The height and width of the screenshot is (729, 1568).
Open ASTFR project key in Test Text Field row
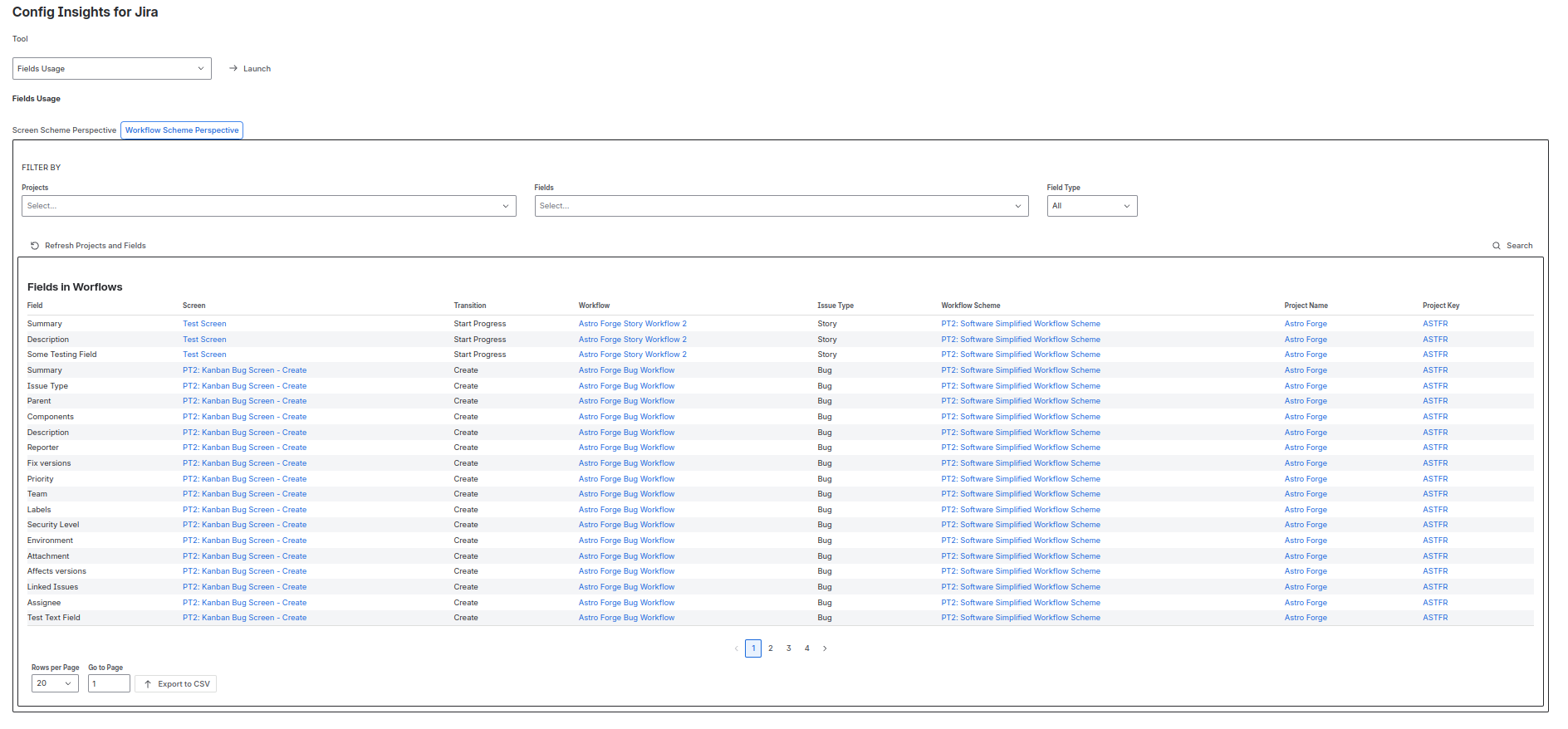1435,618
